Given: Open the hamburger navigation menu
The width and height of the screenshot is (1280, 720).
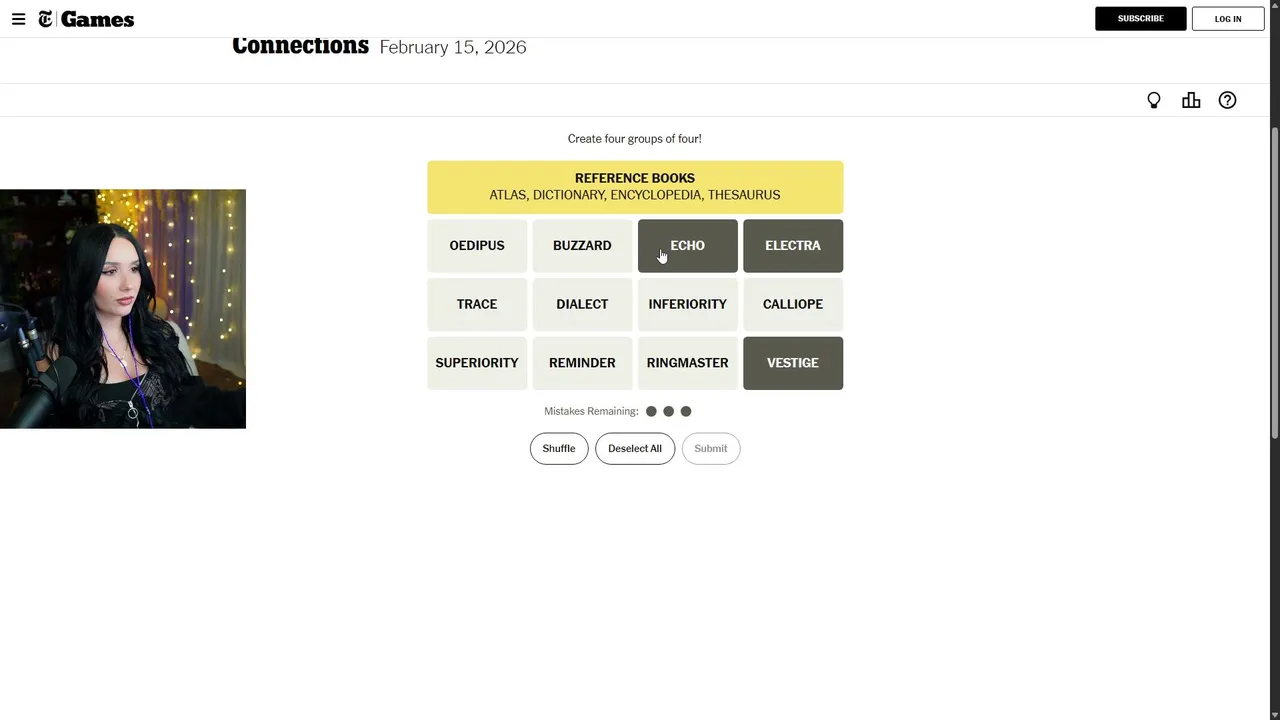Looking at the screenshot, I should (18, 19).
